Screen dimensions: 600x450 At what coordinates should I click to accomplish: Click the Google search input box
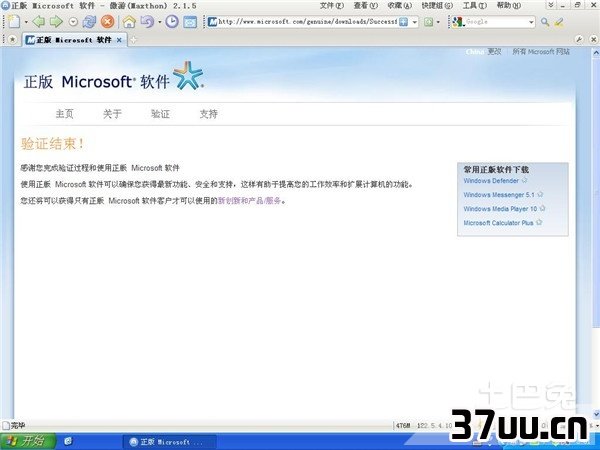496,22
